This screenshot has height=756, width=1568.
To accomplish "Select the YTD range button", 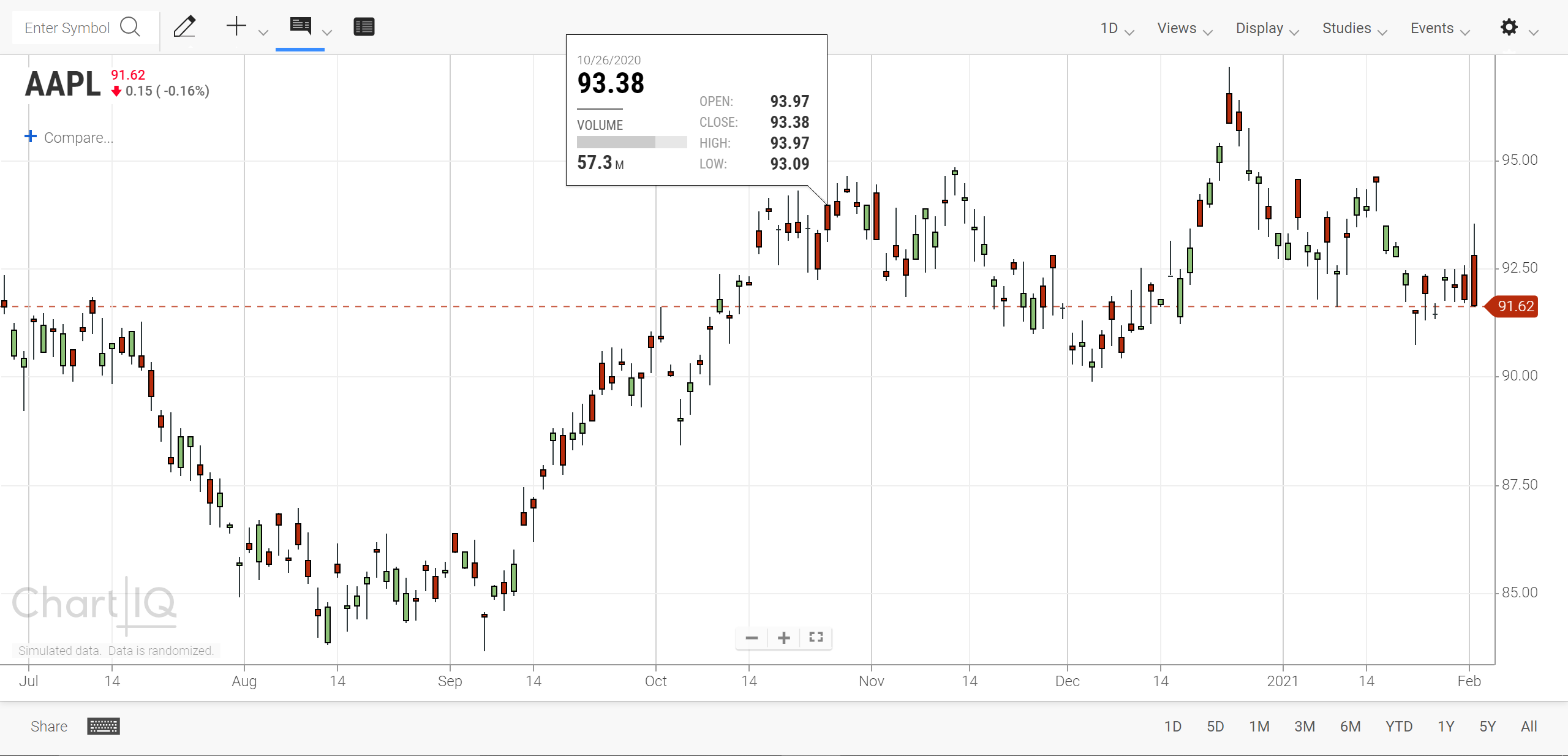I will pyautogui.click(x=1399, y=727).
